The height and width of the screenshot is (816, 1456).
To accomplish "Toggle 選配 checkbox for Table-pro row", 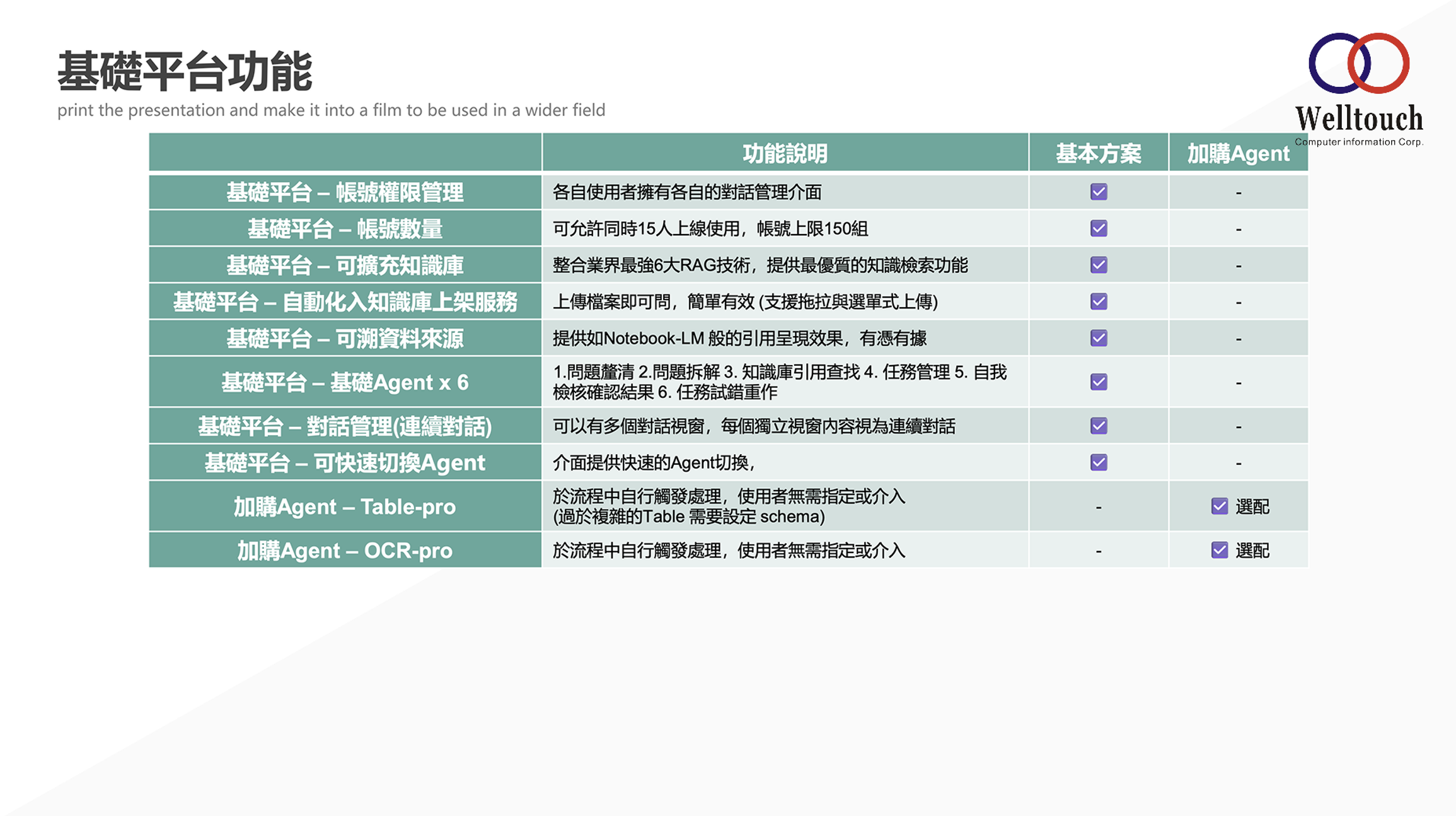I will click(x=1219, y=506).
